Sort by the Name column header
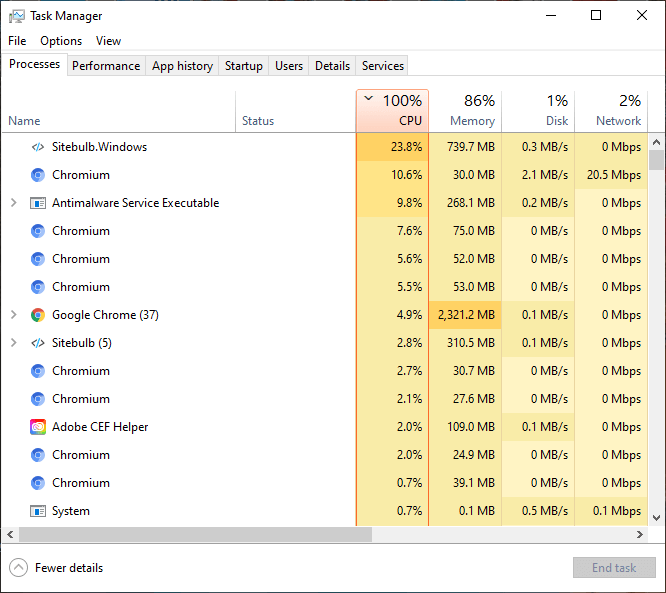 point(119,111)
